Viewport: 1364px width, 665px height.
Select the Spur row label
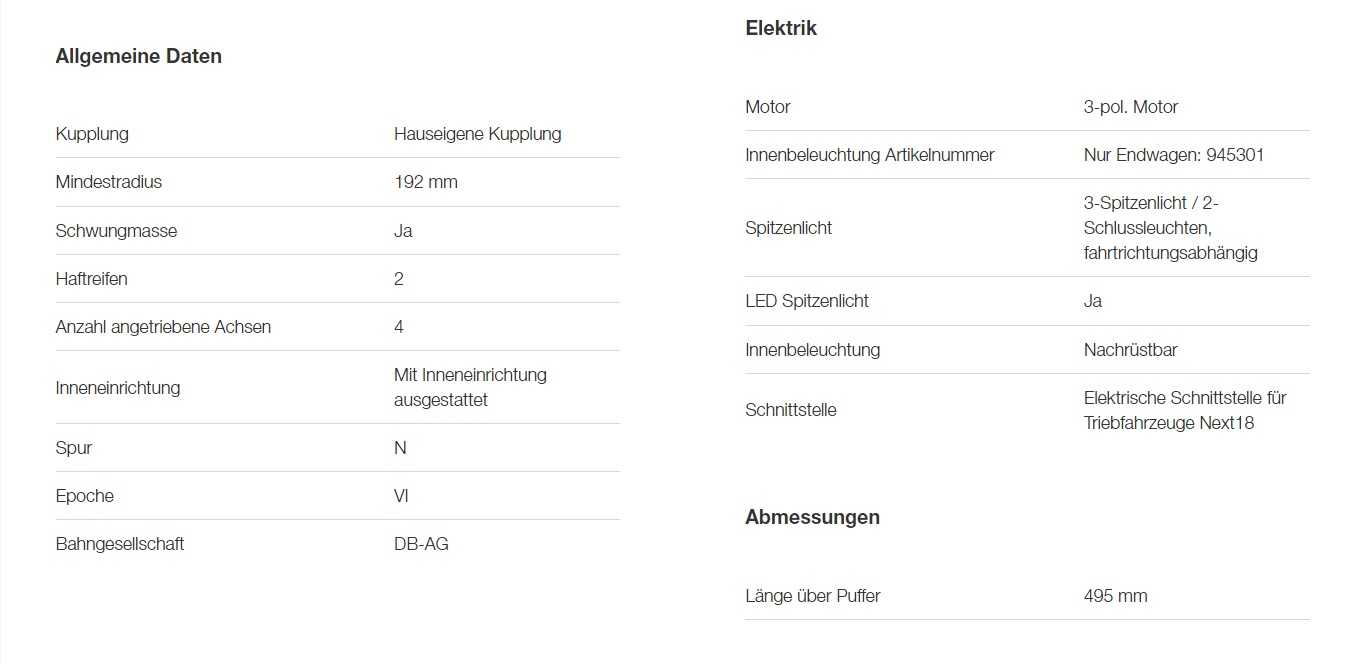tap(72, 448)
